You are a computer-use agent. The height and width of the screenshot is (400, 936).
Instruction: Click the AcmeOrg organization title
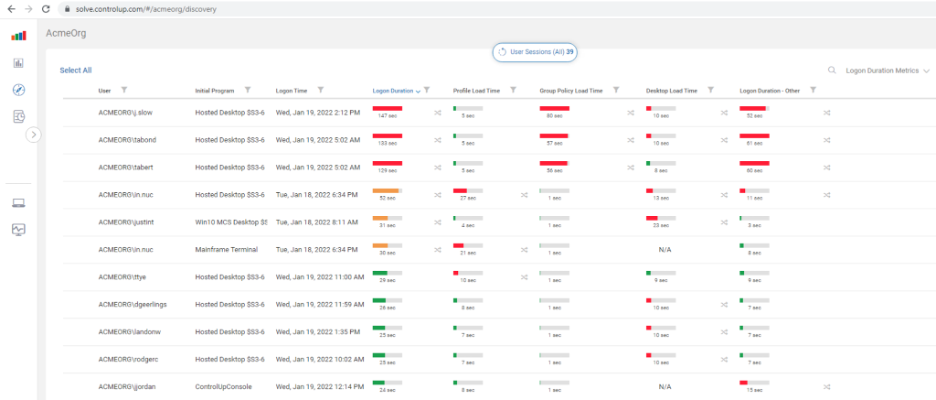66,34
